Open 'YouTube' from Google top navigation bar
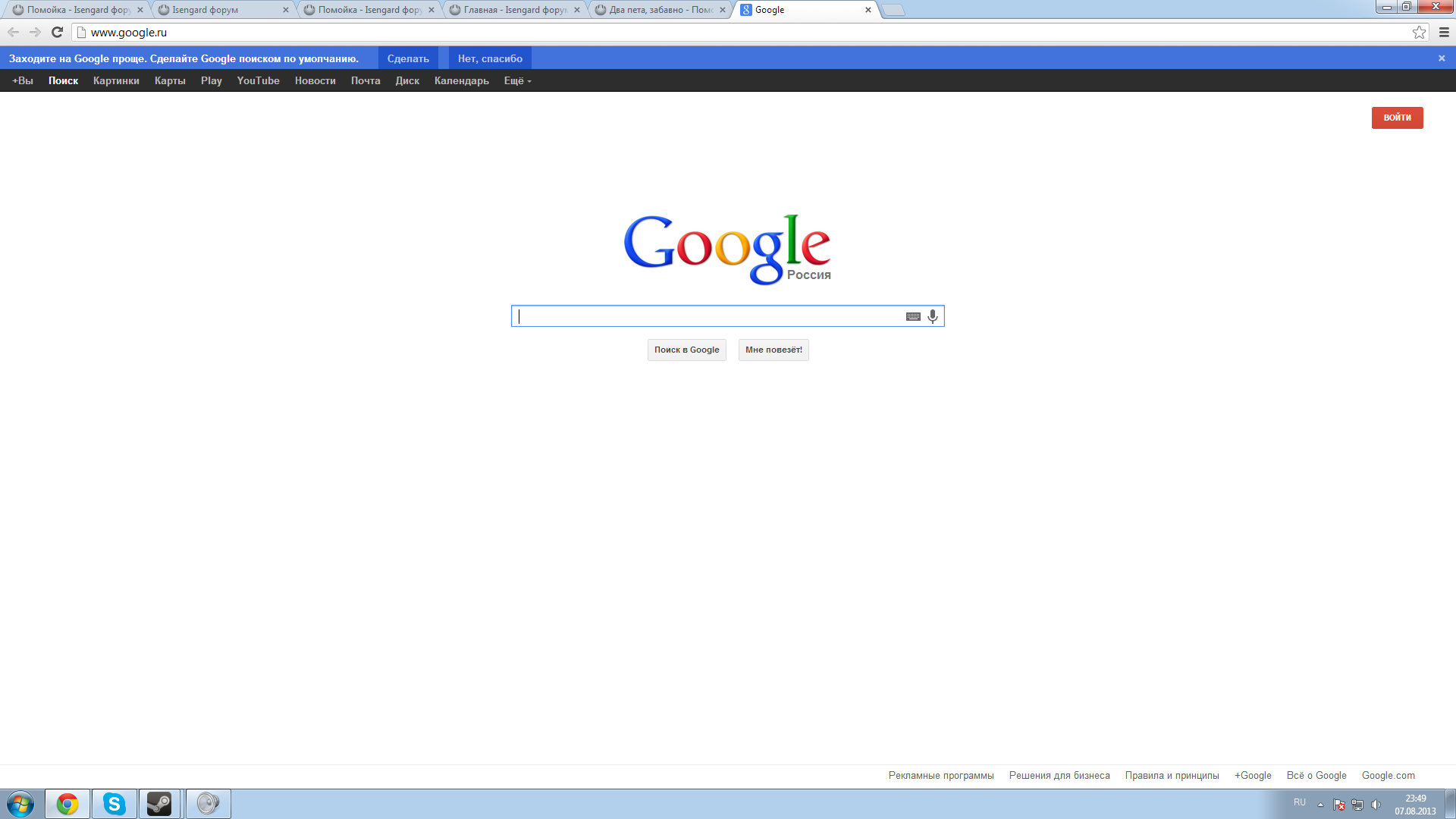 (256, 81)
